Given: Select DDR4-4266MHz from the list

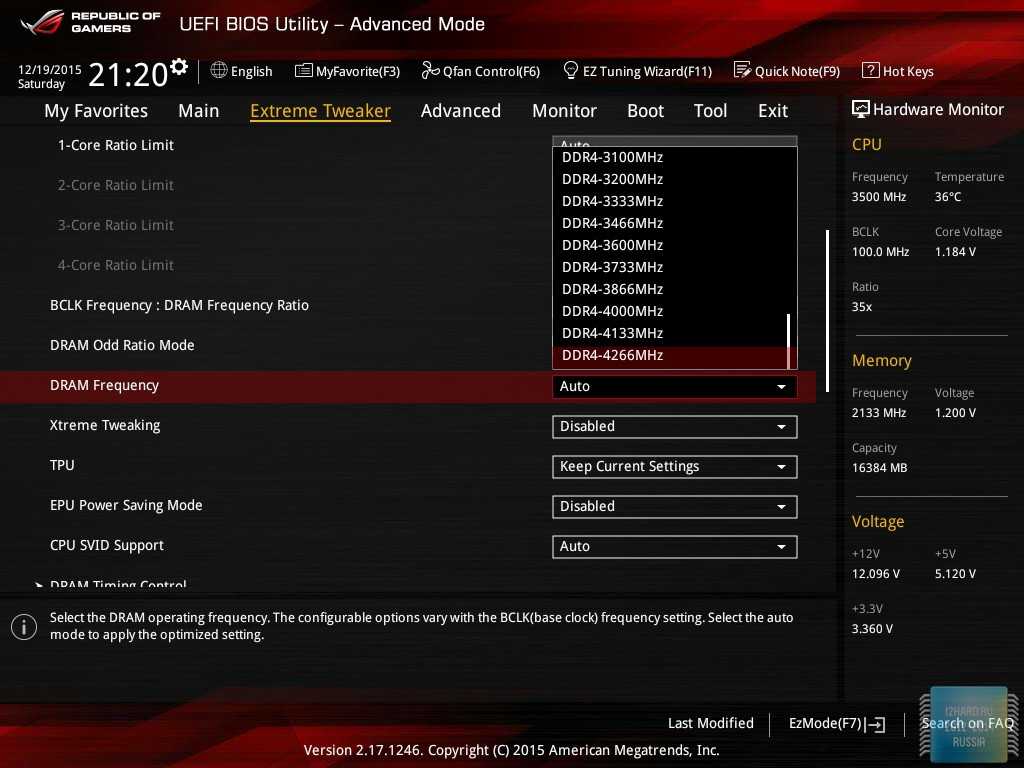Looking at the screenshot, I should (x=612, y=355).
